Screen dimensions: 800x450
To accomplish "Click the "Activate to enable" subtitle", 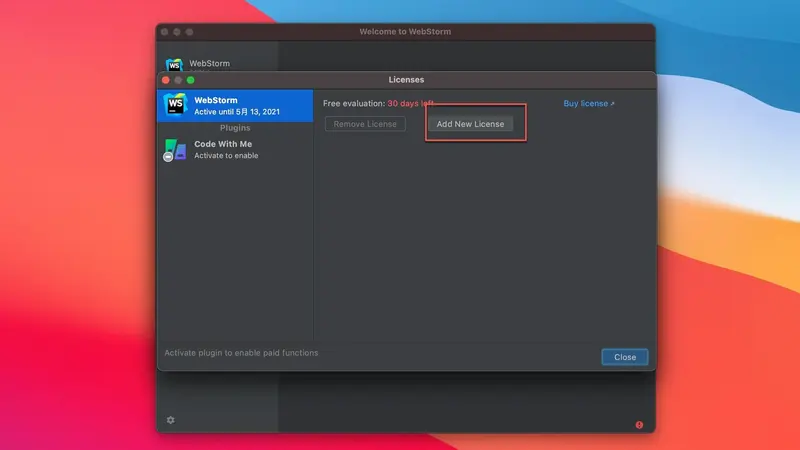I will [226, 156].
